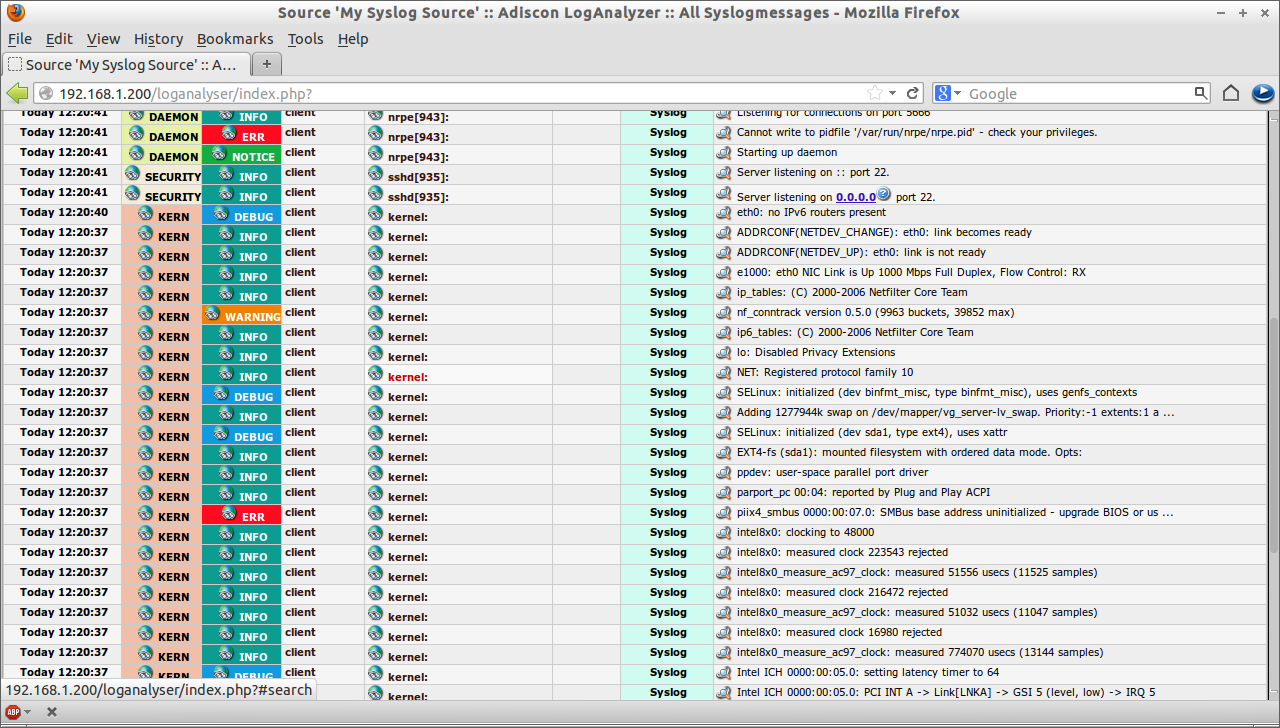Image resolution: width=1280 pixels, height=728 pixels.
Task: Close the add-on bar with the X
Action: (52, 712)
